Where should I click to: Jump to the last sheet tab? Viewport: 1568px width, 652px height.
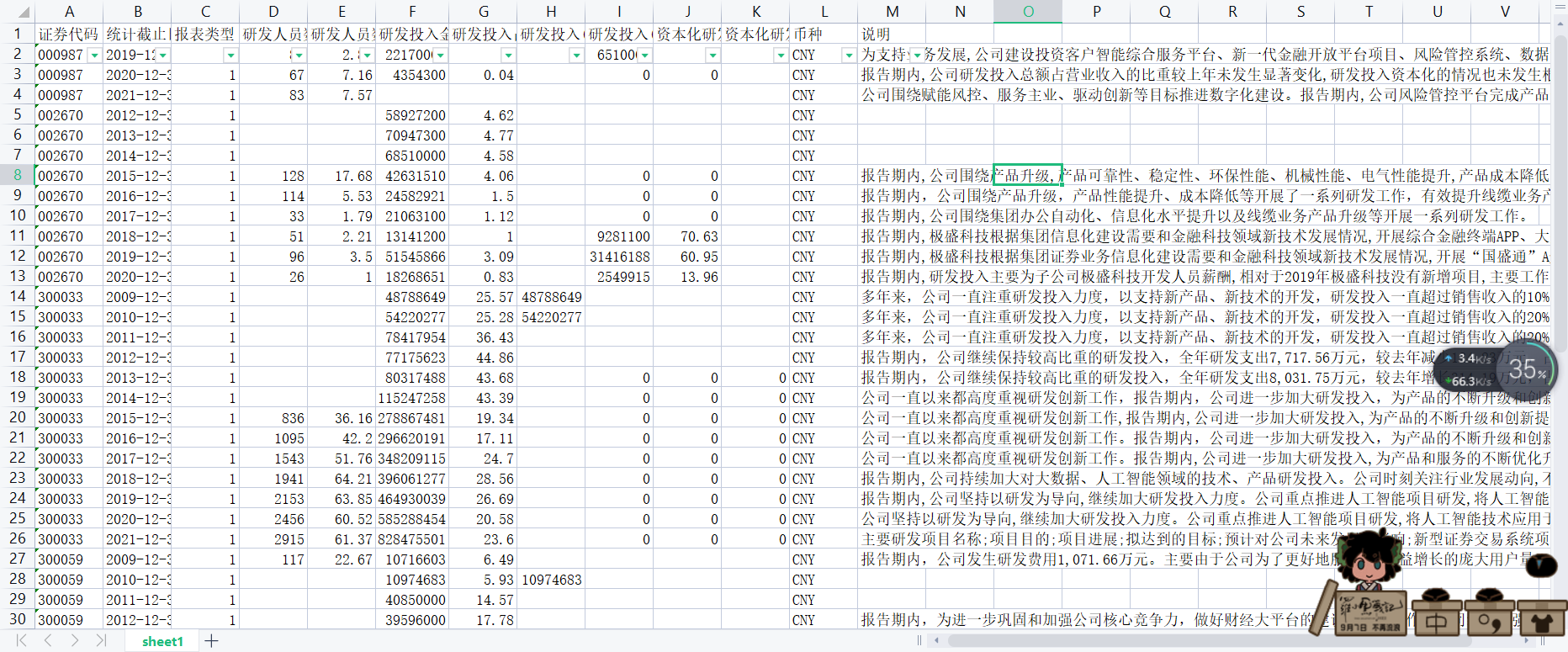pos(101,641)
